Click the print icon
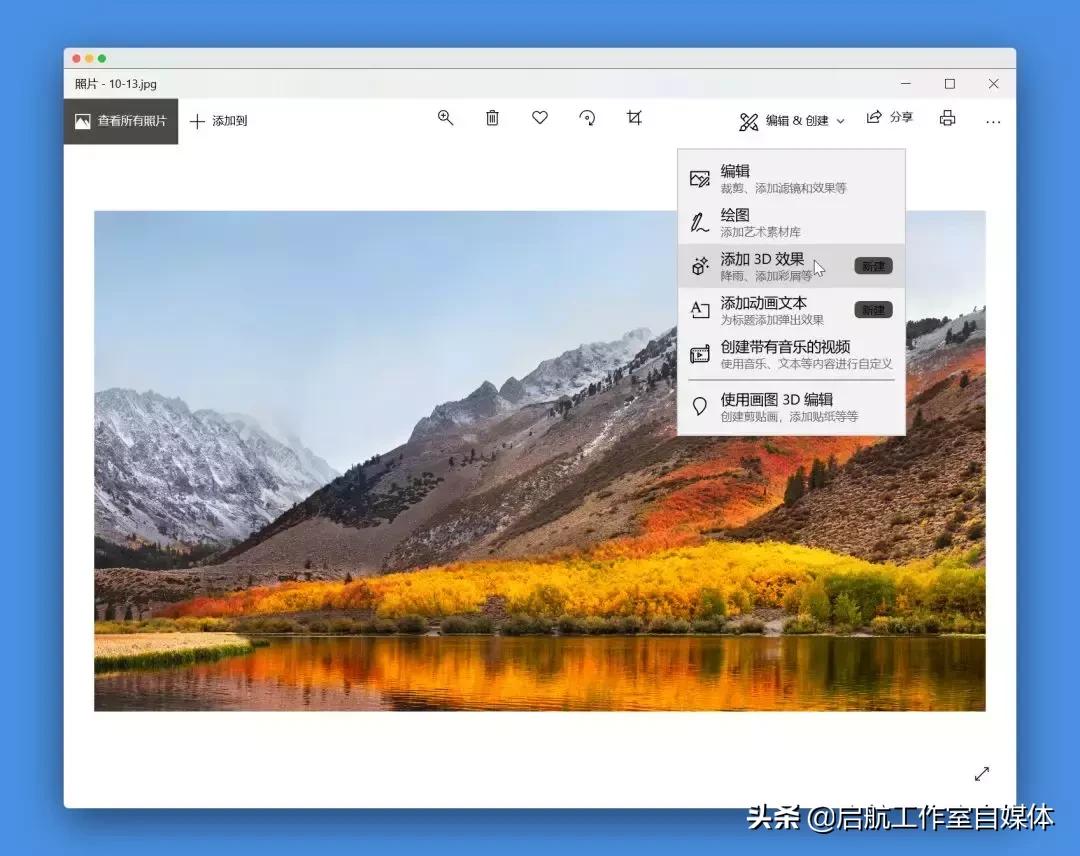The image size is (1080, 856). [x=946, y=117]
